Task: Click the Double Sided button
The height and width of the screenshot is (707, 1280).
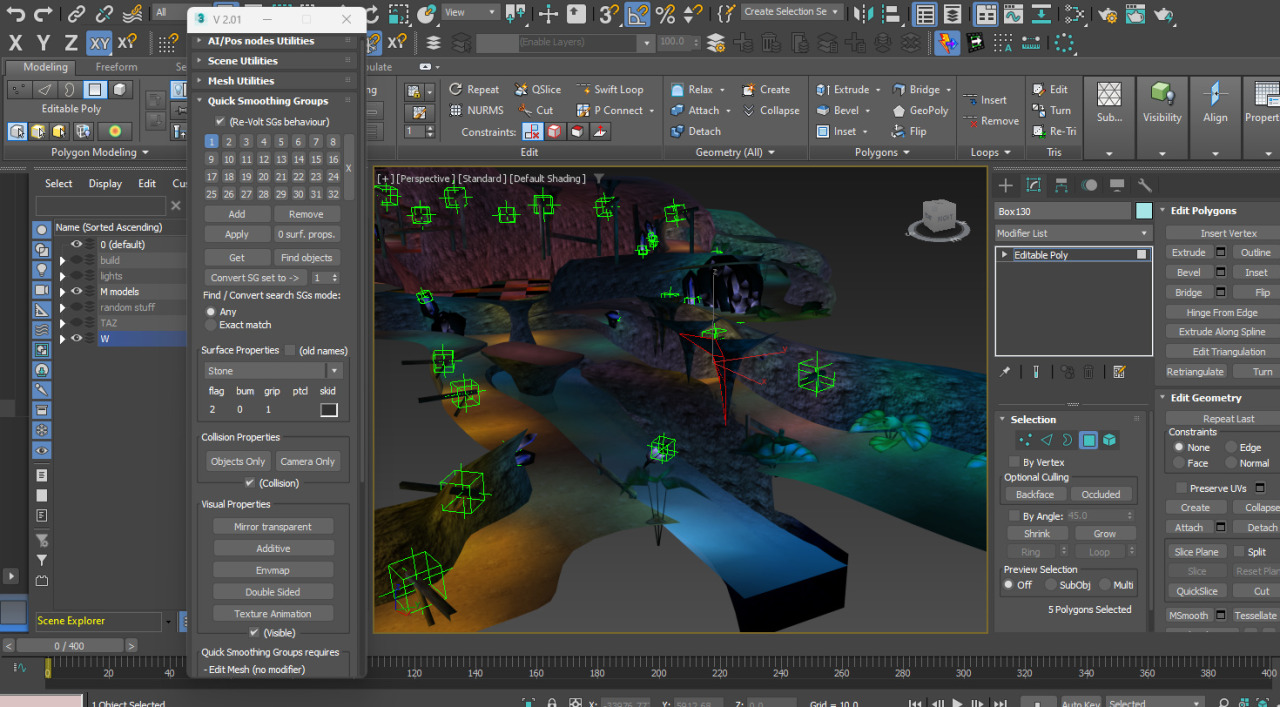Action: pyautogui.click(x=273, y=592)
